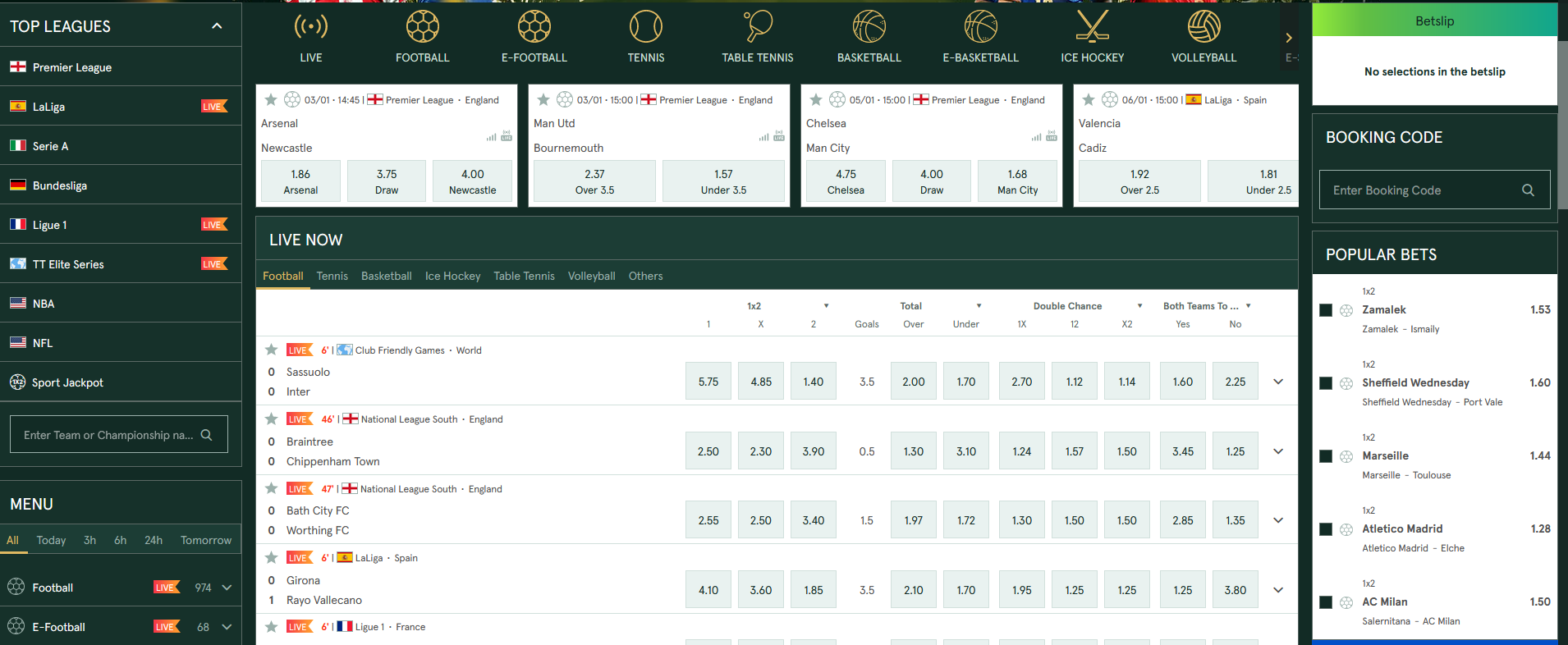Tick the AC Milan popular bet checkbox

1326,602
